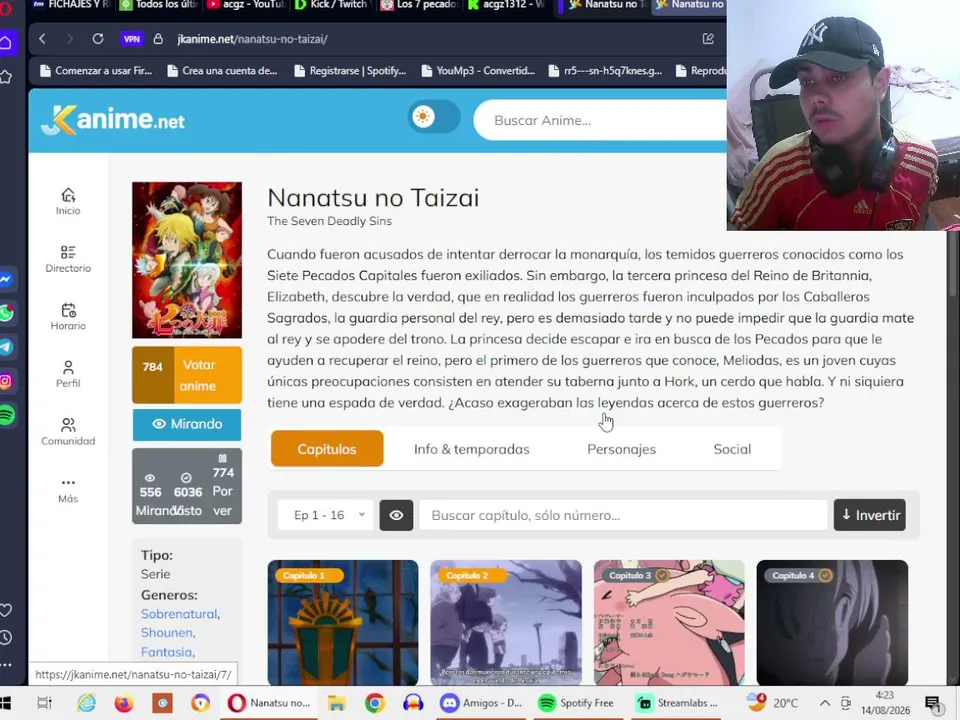Click the address bar URL jkanime.net
This screenshot has width=960, height=720.
(x=252, y=39)
